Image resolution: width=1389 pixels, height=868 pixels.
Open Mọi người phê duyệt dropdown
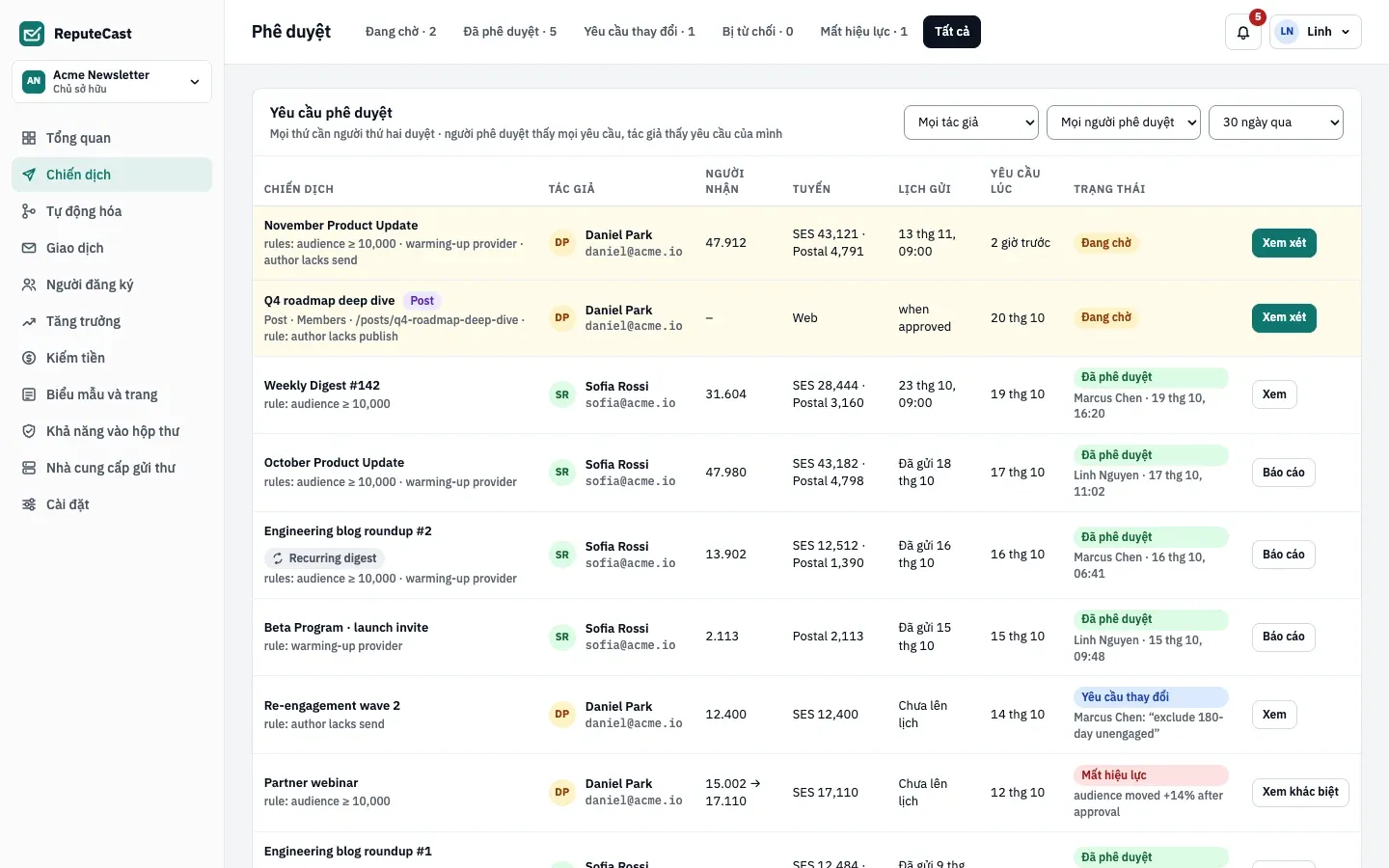coord(1124,122)
